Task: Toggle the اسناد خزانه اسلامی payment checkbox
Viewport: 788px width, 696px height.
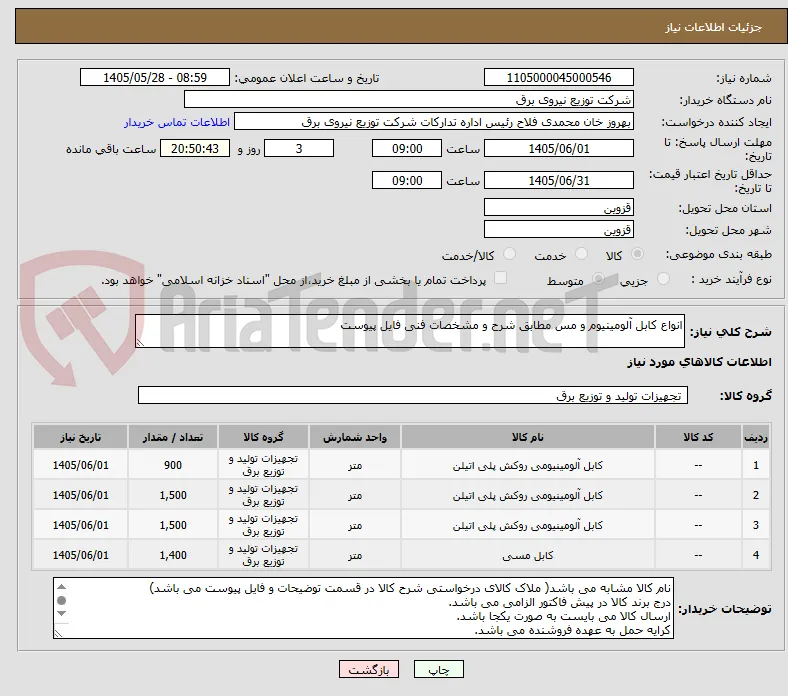Action: 501,278
